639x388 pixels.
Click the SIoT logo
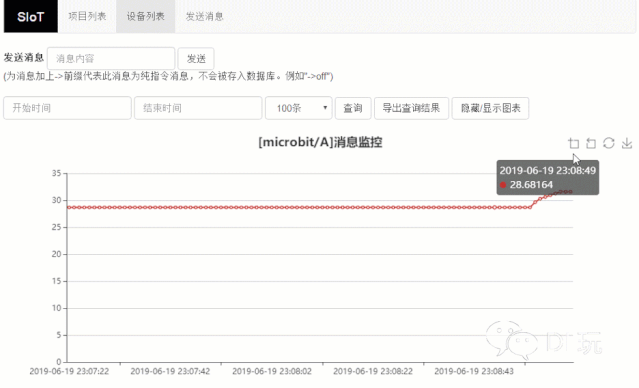[31, 16]
